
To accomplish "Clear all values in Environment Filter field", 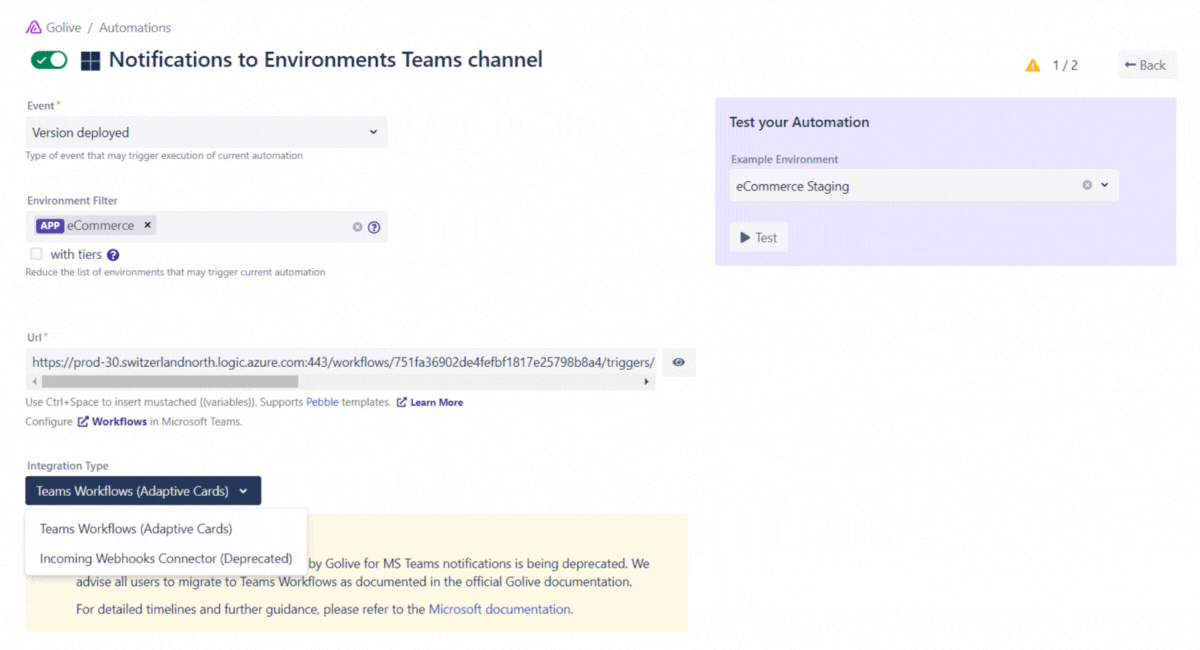I will [x=357, y=226].
